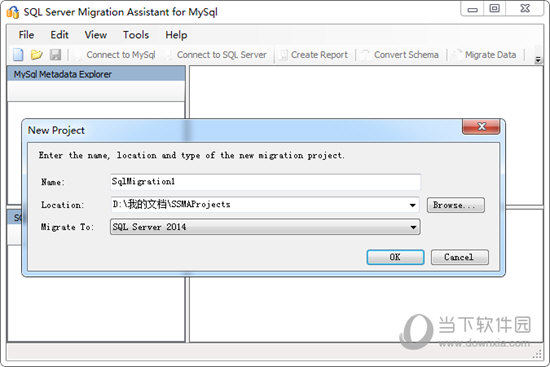Open the Help menu
550x367 pixels.
tap(176, 35)
